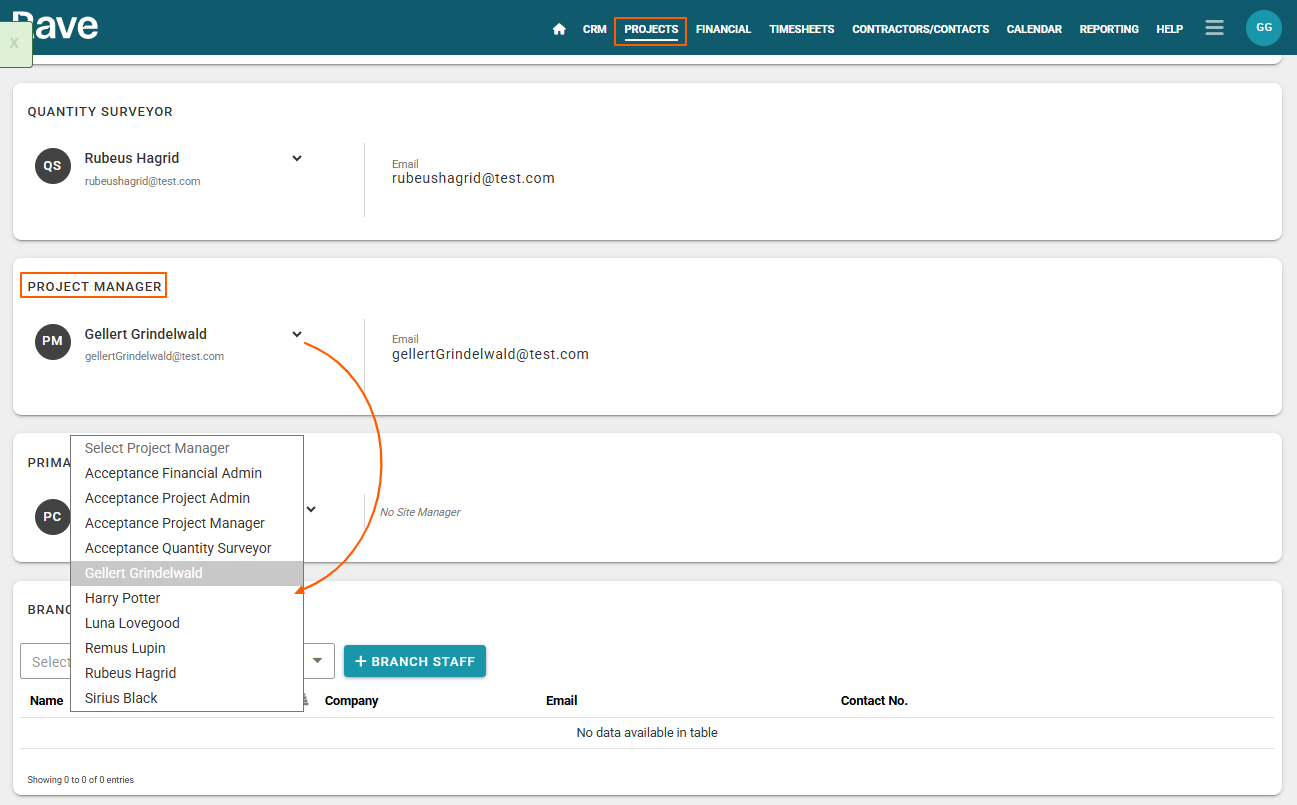
Task: Click the + Branch Staff button
Action: point(415,661)
